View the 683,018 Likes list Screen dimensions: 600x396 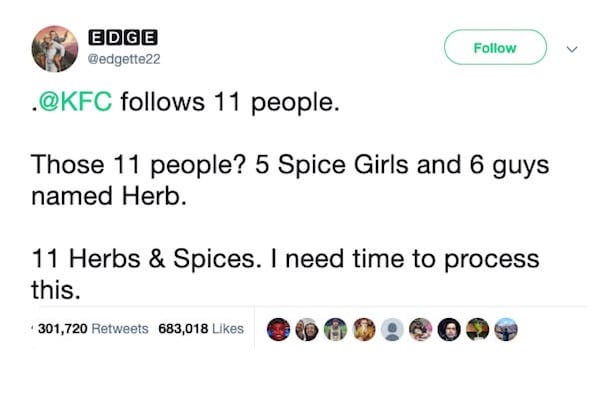(201, 329)
